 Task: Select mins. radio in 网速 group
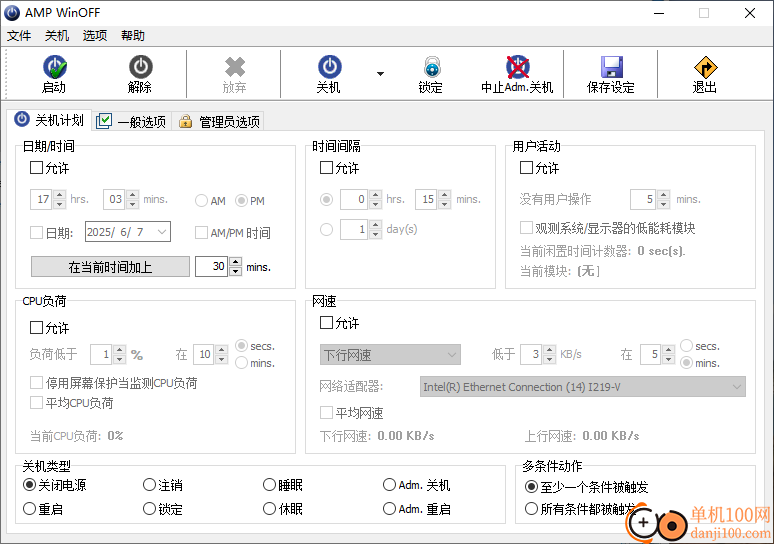[686, 363]
